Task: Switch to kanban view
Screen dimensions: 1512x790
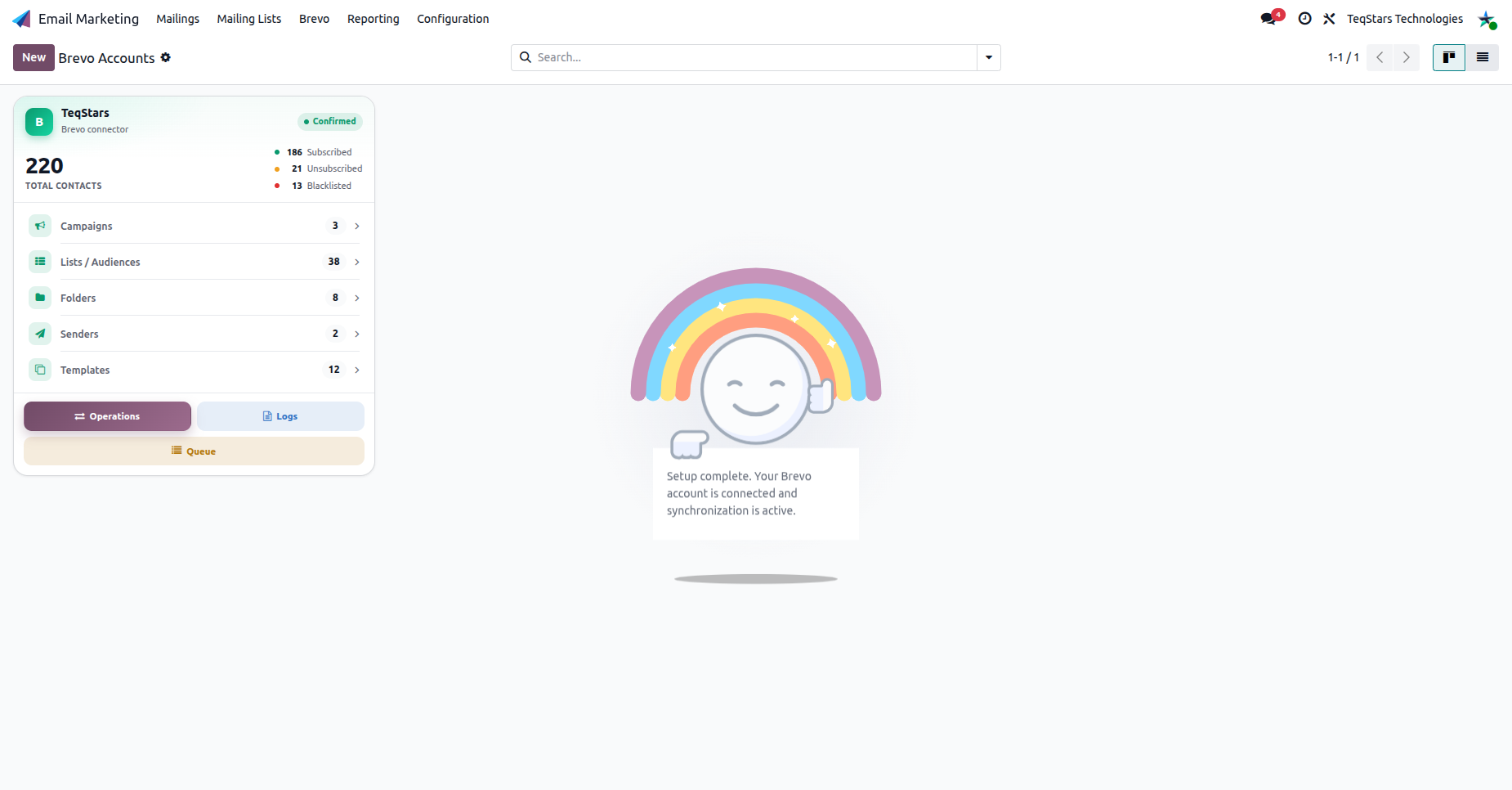Action: click(1449, 57)
